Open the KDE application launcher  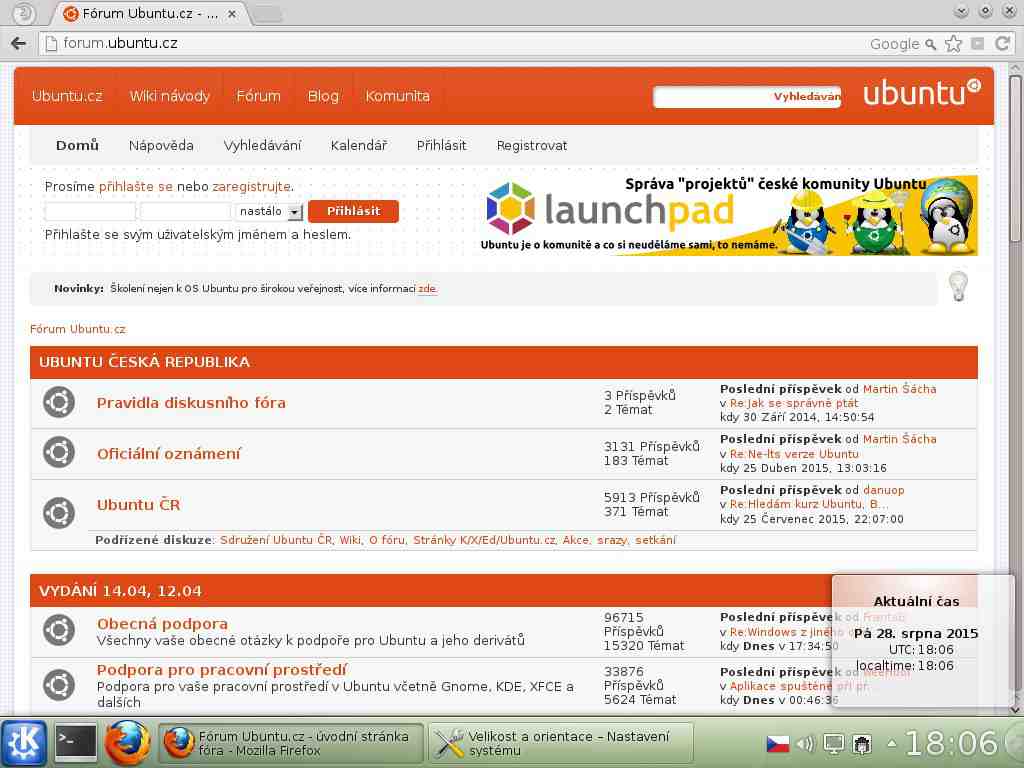24,743
